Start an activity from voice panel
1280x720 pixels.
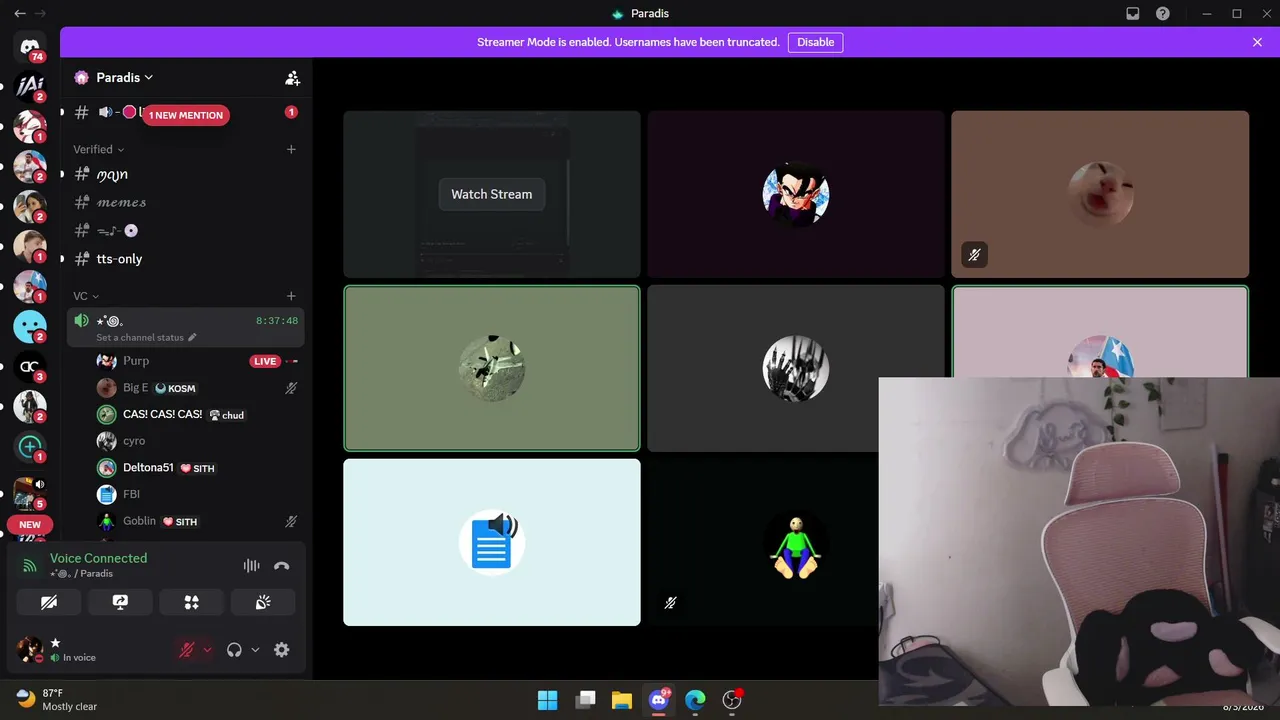191,602
